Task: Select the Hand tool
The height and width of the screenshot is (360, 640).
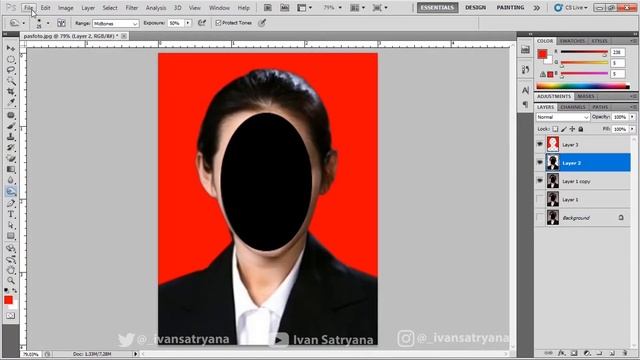Action: 11,270
